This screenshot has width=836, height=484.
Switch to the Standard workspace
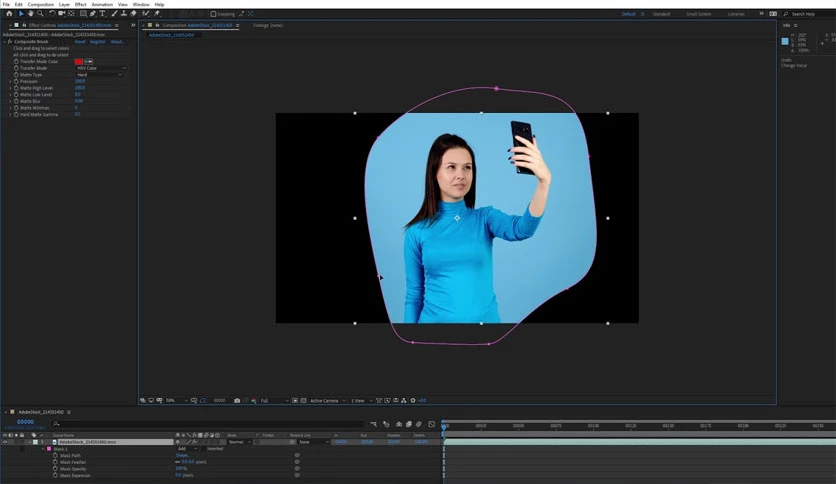[661, 14]
